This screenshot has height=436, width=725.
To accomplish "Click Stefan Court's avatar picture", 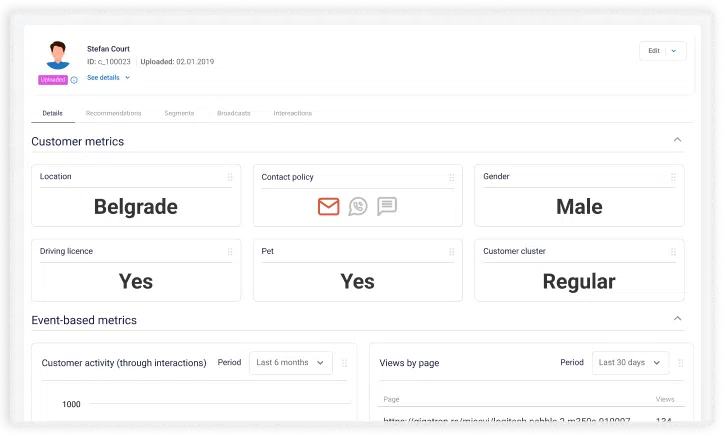I will 57,56.
